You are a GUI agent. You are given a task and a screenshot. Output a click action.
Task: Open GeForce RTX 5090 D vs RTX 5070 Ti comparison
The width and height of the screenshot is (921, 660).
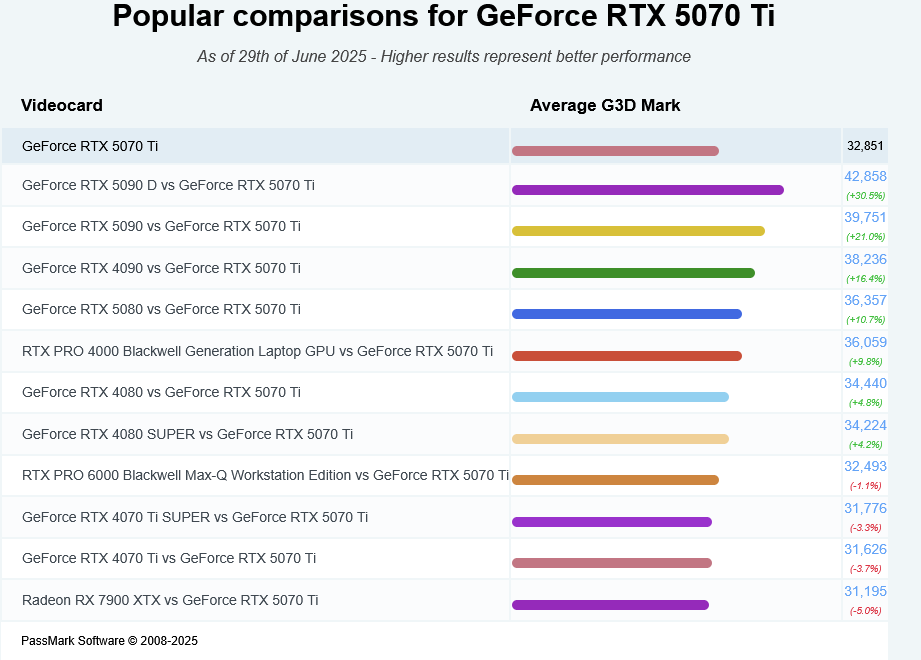(x=168, y=186)
